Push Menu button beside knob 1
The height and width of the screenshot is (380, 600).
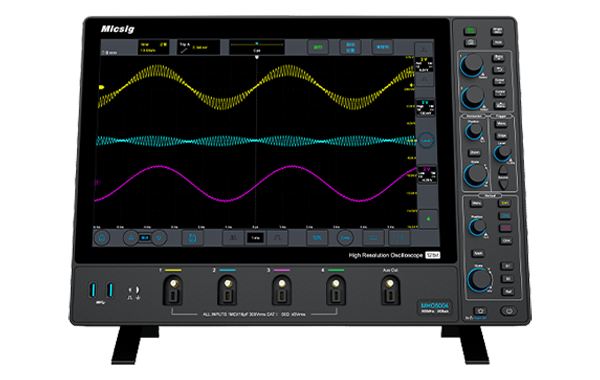pos(498,58)
